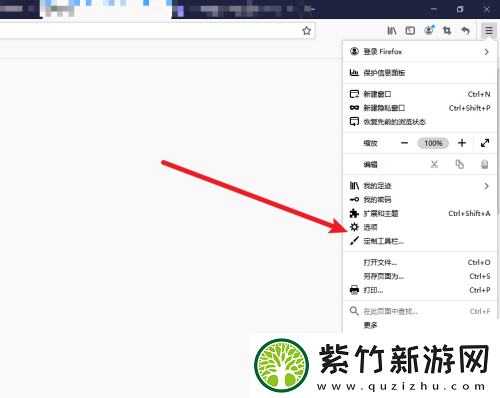Minimize the browser window

(x=434, y=9)
